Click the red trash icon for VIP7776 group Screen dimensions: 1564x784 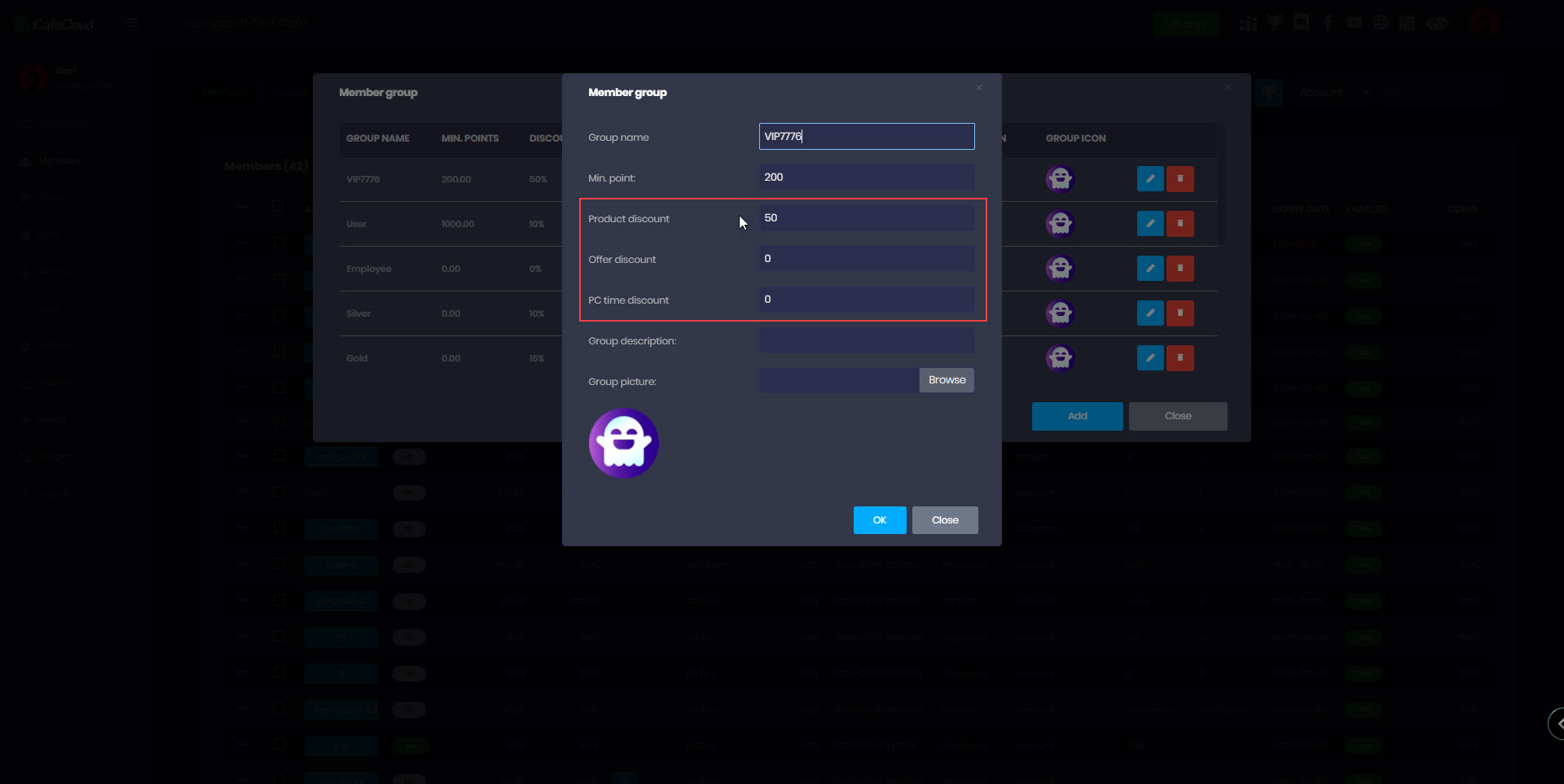[1180, 179]
